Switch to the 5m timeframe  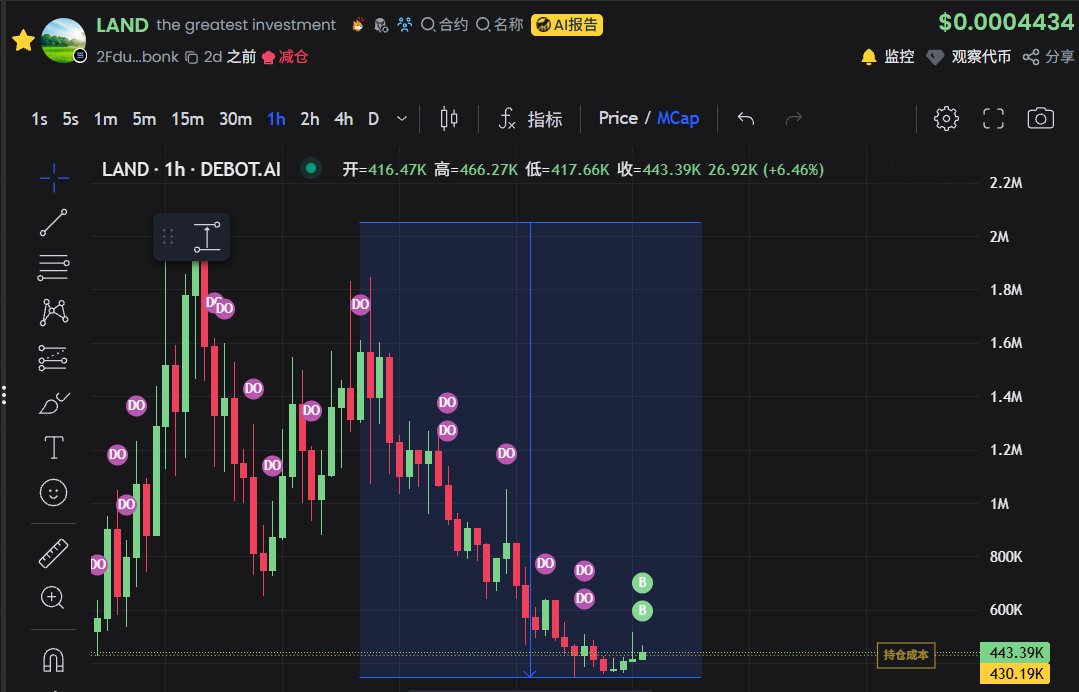144,119
